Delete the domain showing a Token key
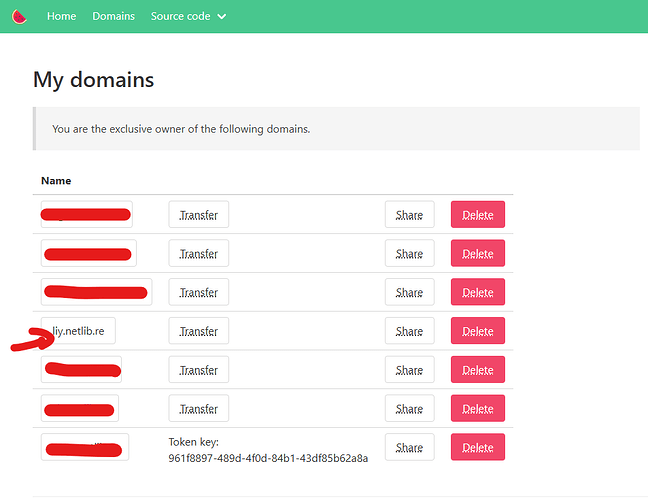 tap(478, 447)
